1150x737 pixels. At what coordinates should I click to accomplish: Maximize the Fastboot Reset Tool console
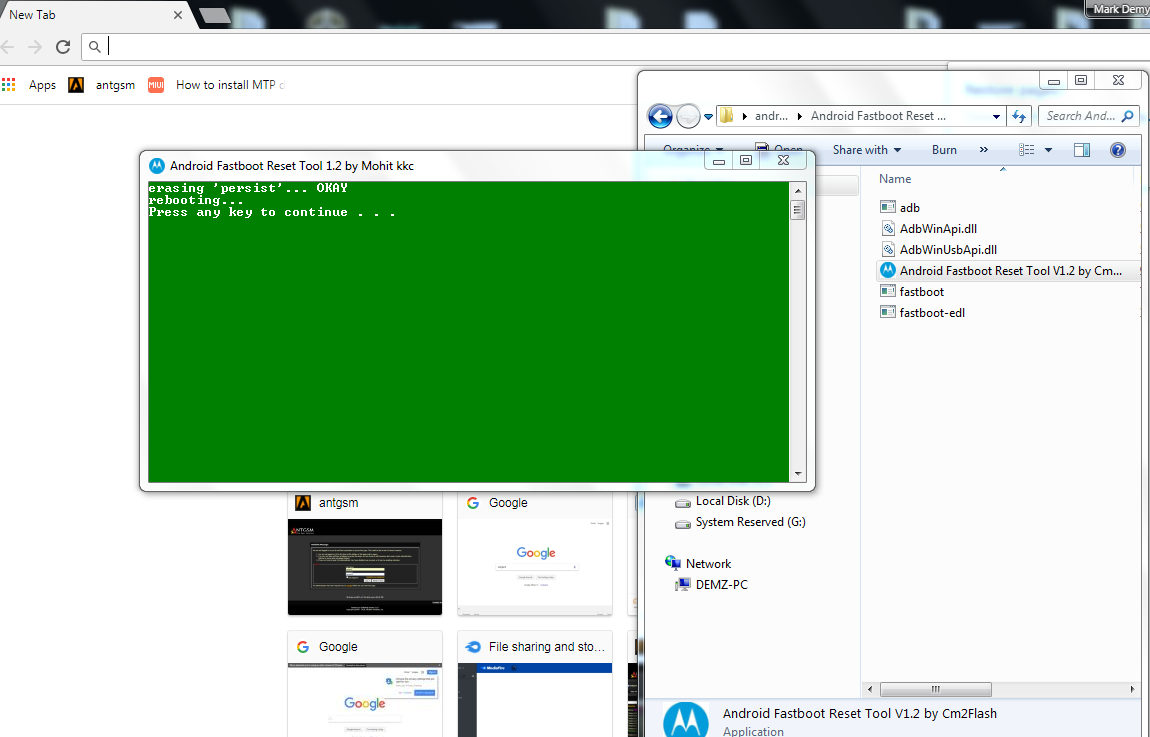746,161
